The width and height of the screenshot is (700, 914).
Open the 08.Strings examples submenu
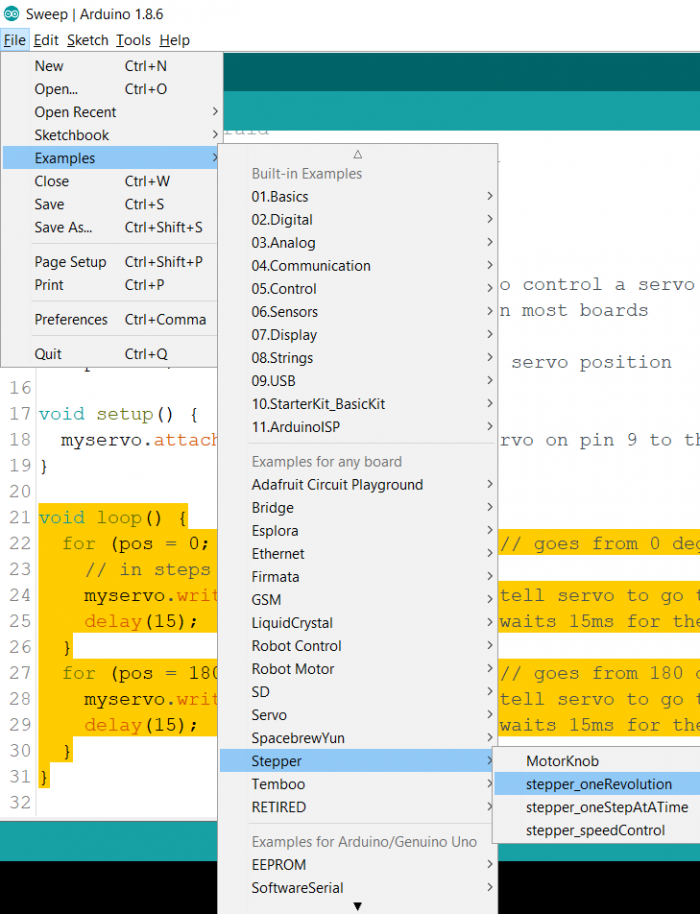358,358
